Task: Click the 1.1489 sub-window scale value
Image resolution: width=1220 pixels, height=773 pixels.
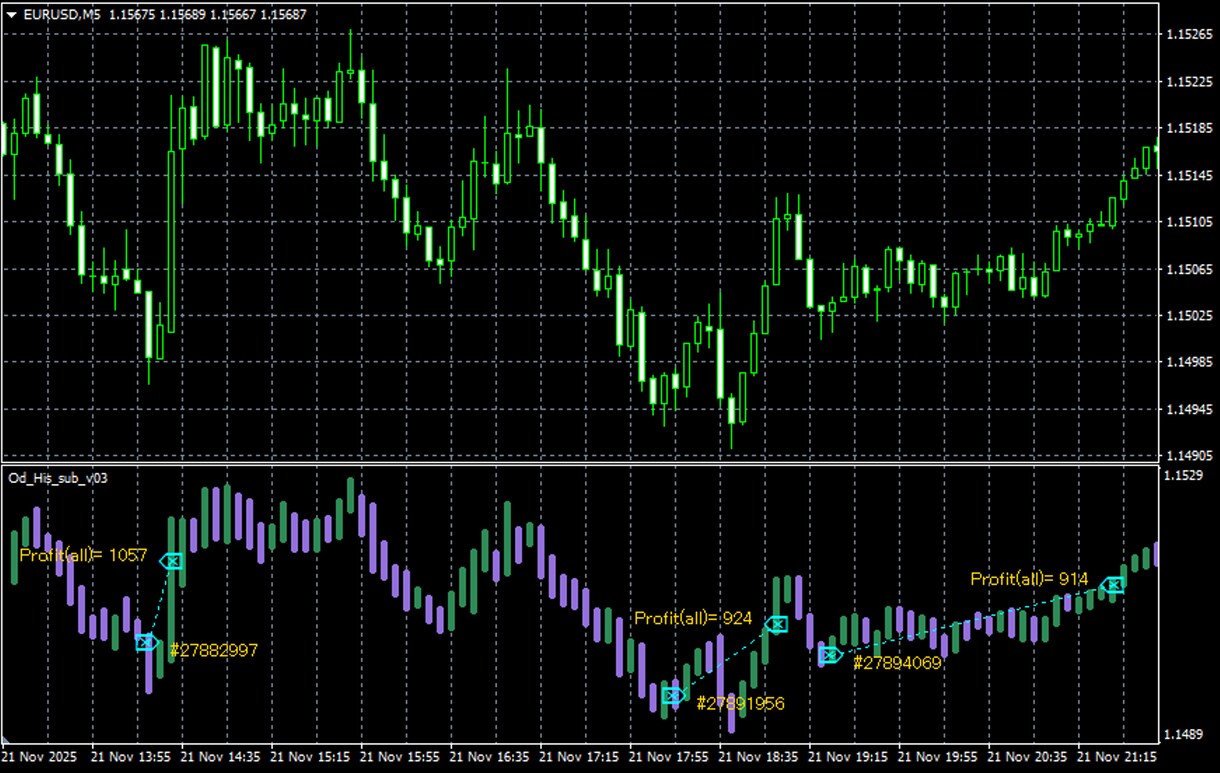Action: click(1185, 734)
